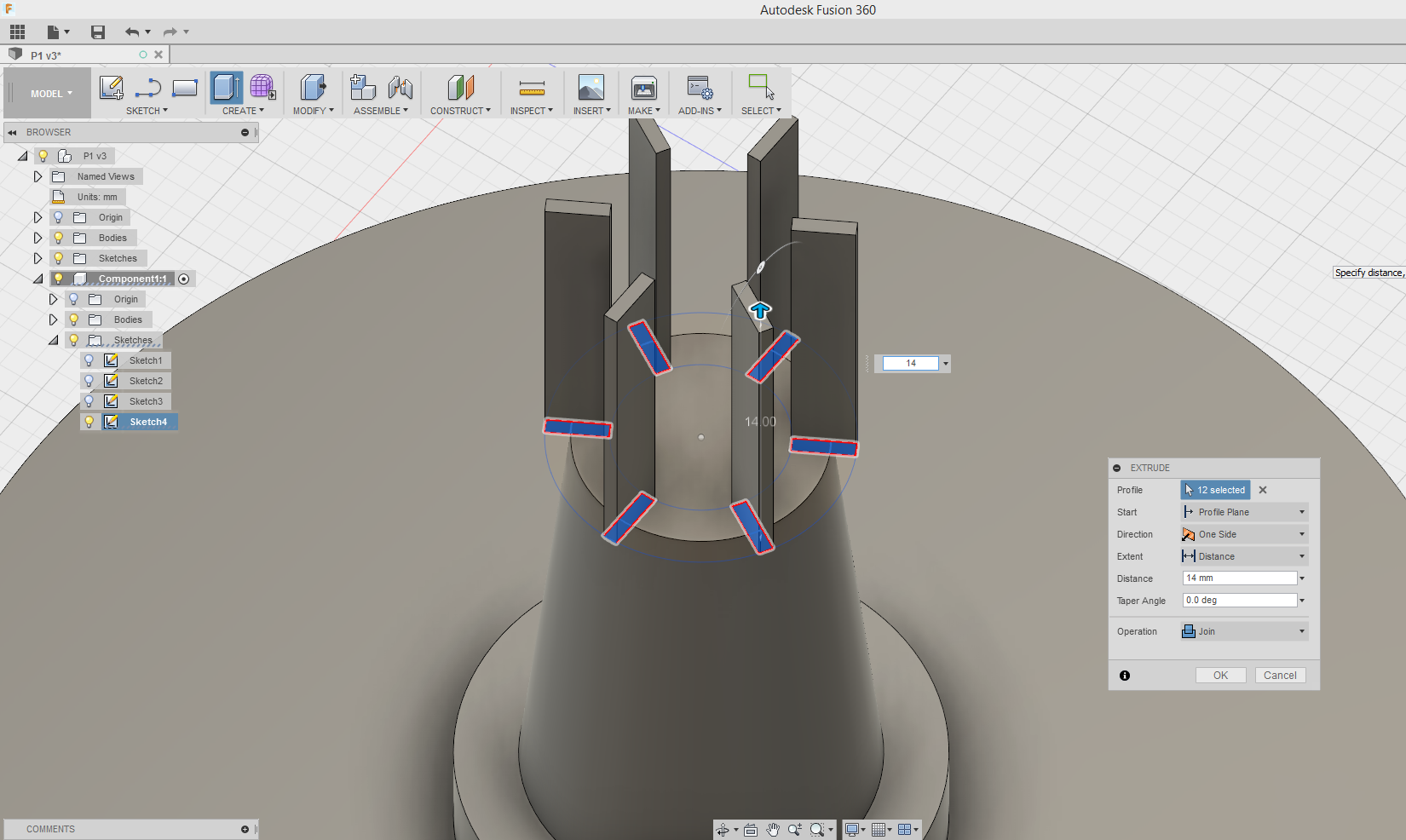Click the New Component assemble icon
This screenshot has height=840, width=1406.
363,87
